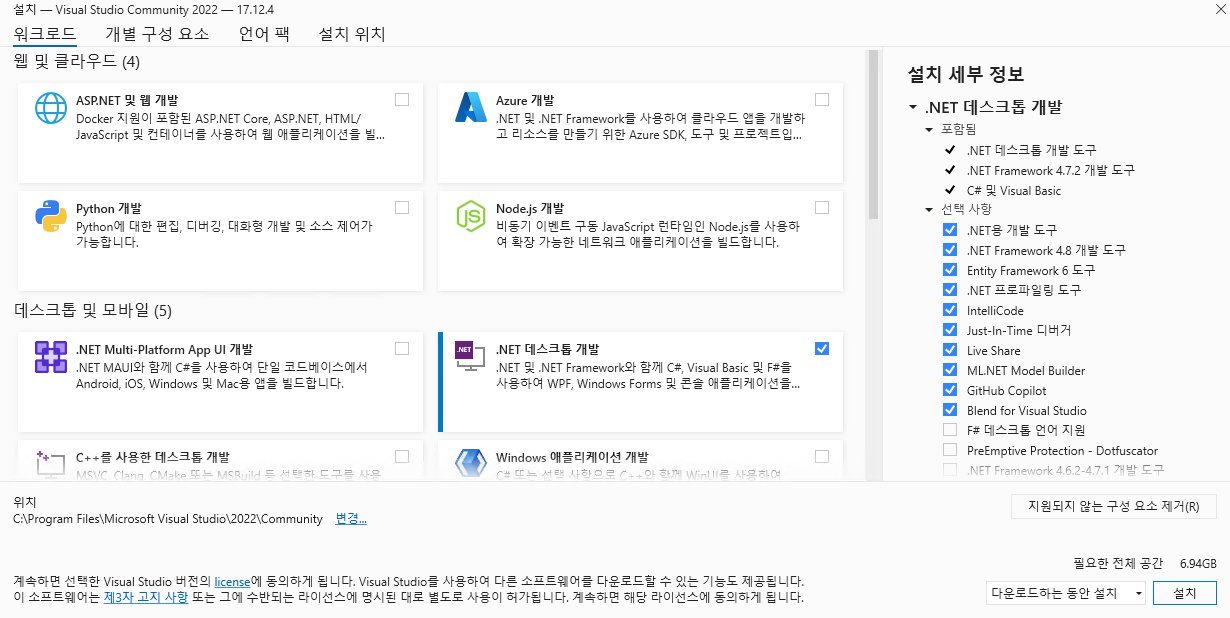Screen dimensions: 1230x618
Task: Uncheck the Live Share component
Action: pos(949,350)
